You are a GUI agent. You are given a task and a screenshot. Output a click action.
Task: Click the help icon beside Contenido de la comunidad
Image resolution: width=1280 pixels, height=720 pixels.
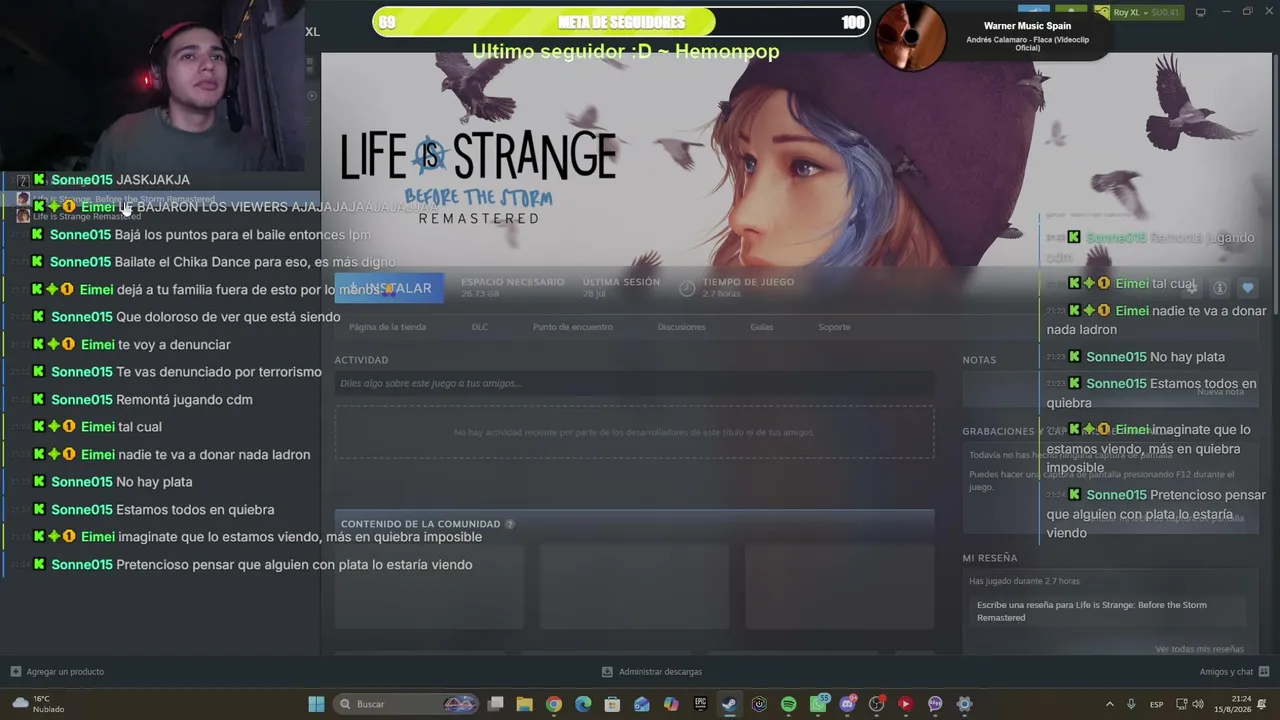(510, 524)
